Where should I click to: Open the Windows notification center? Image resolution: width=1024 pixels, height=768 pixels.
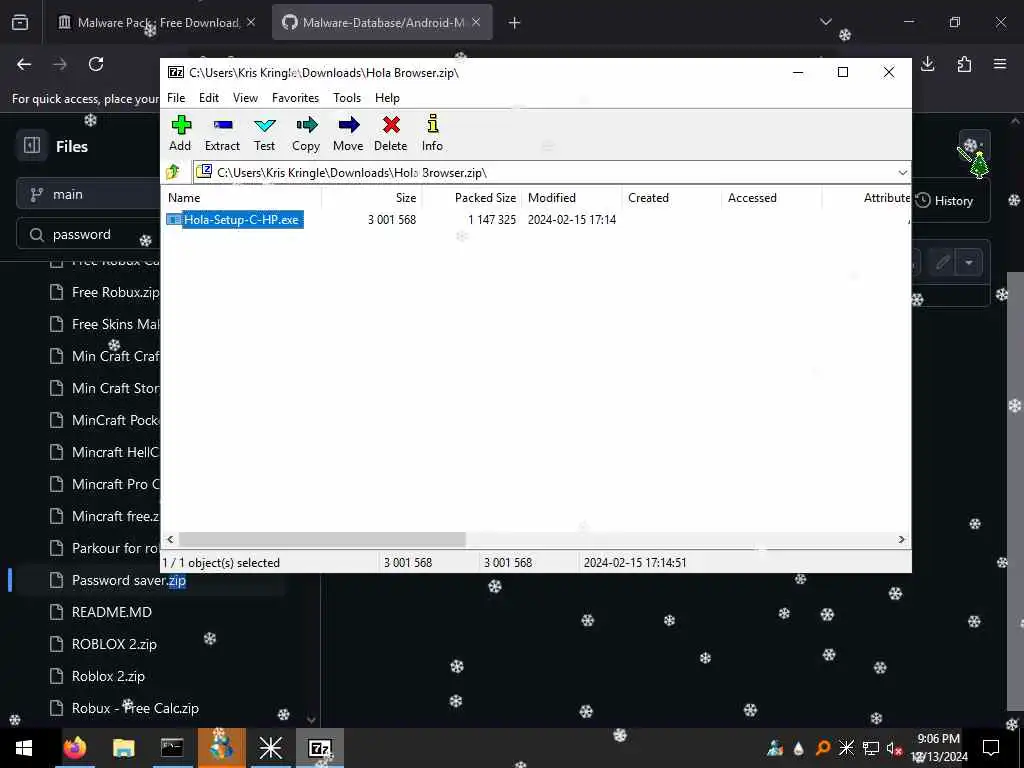(x=991, y=748)
